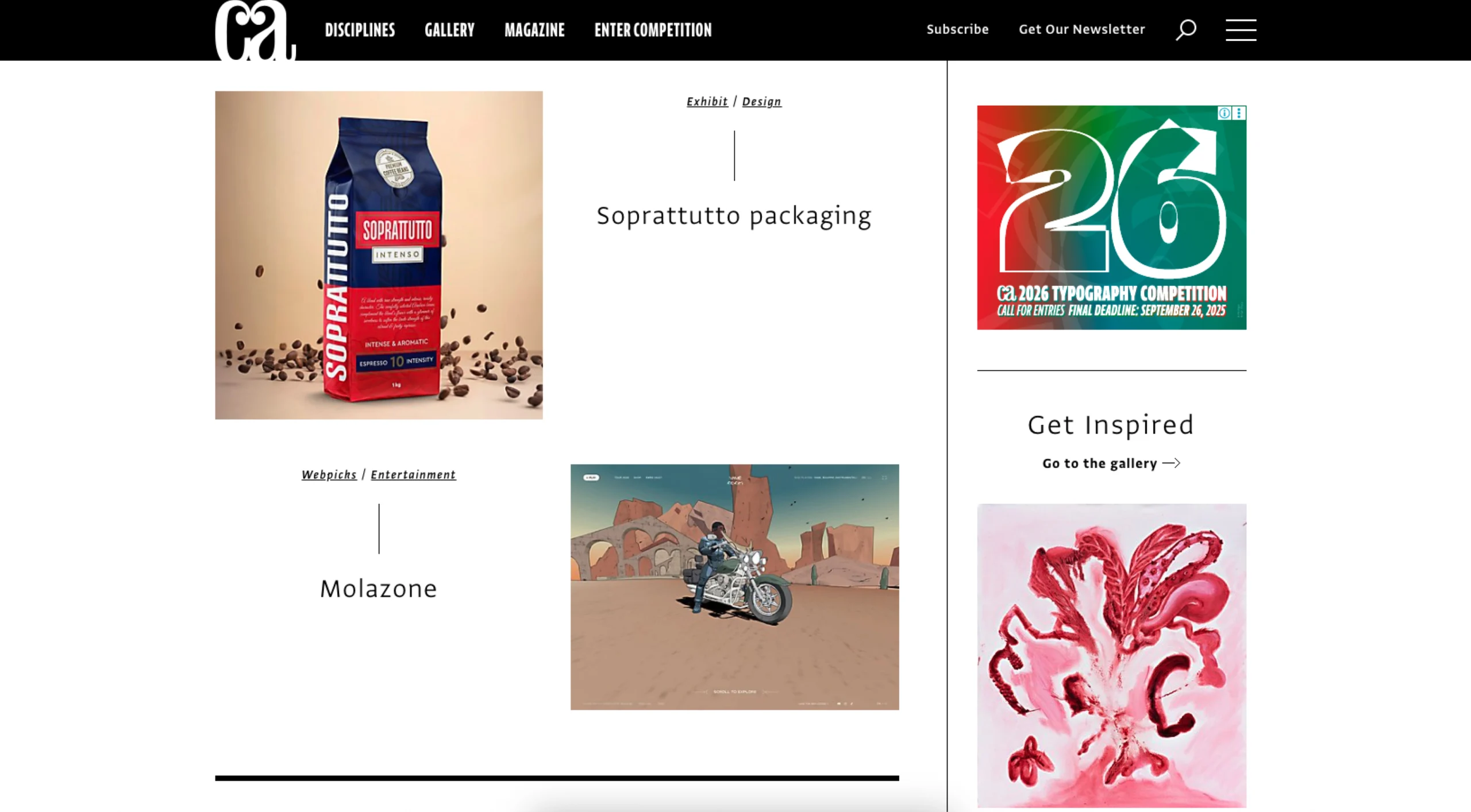Open the hamburger menu icon
Image resolution: width=1471 pixels, height=812 pixels.
coord(1241,30)
